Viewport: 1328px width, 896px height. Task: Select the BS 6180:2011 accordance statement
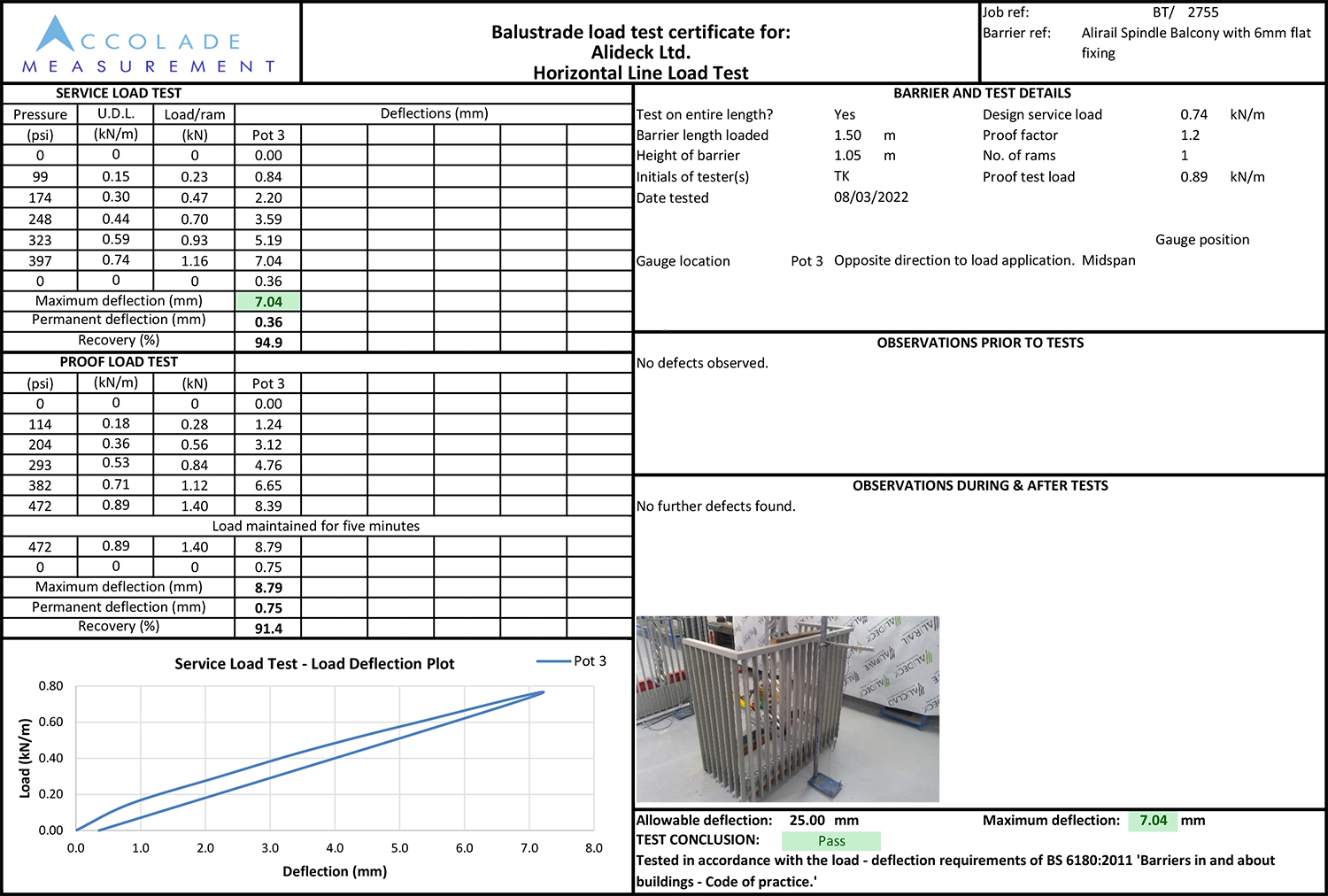pos(955,871)
